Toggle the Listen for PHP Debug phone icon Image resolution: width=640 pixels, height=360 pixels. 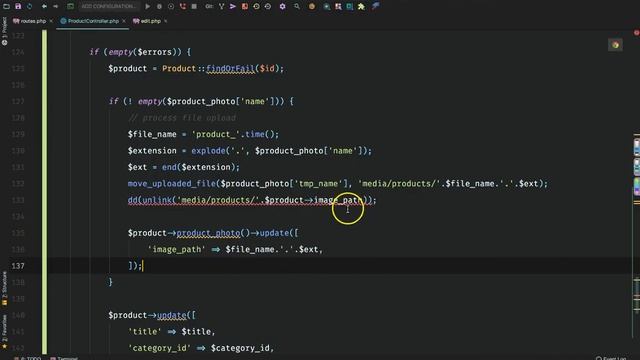click(x=182, y=6)
